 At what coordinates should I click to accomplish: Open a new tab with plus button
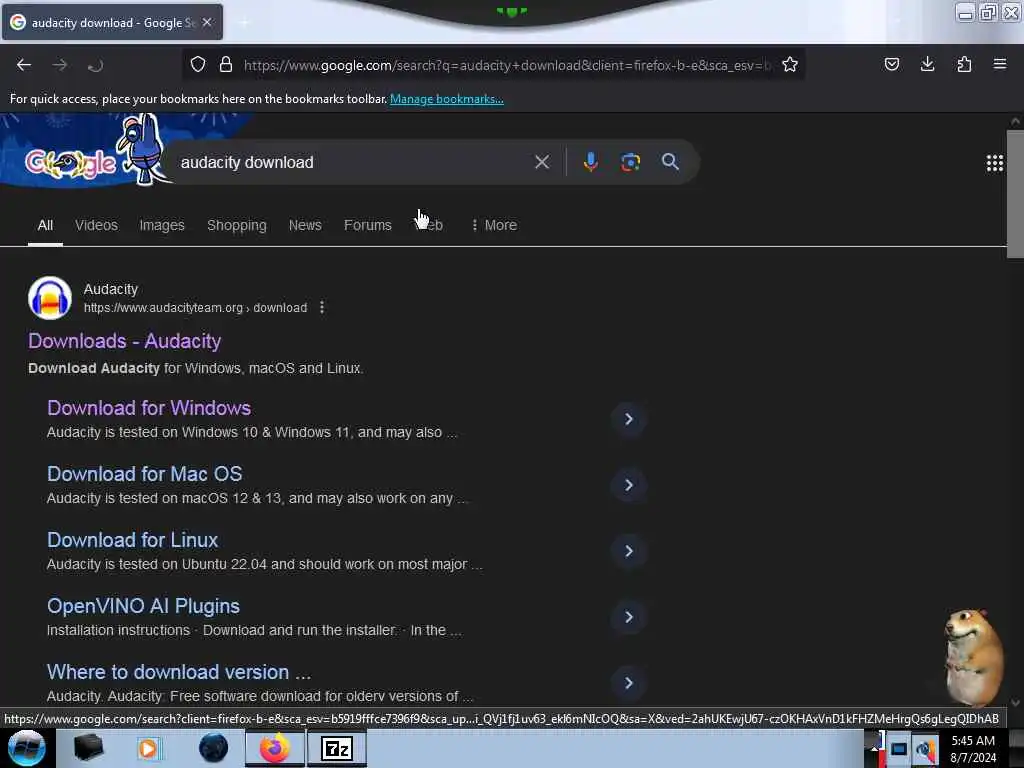244,22
